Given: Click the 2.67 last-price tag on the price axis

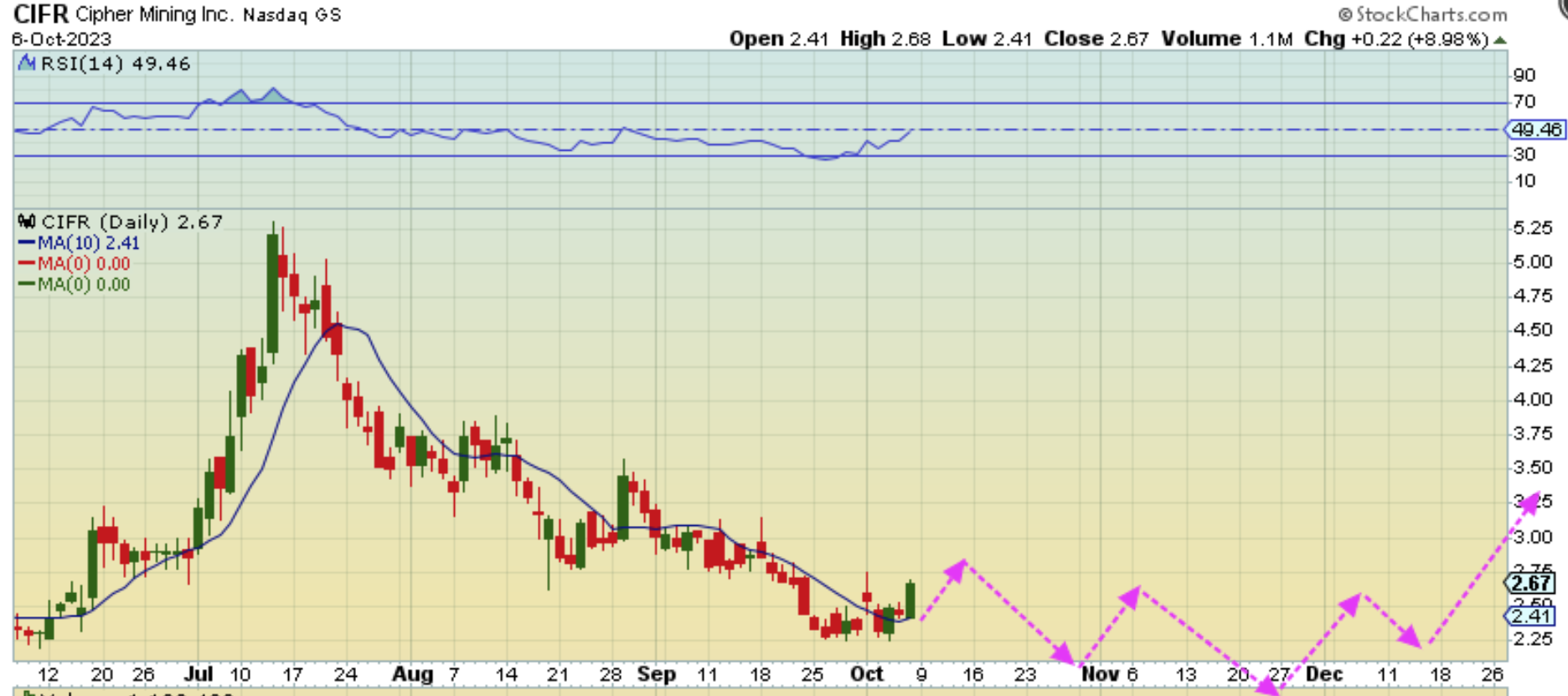Looking at the screenshot, I should pos(1531,583).
